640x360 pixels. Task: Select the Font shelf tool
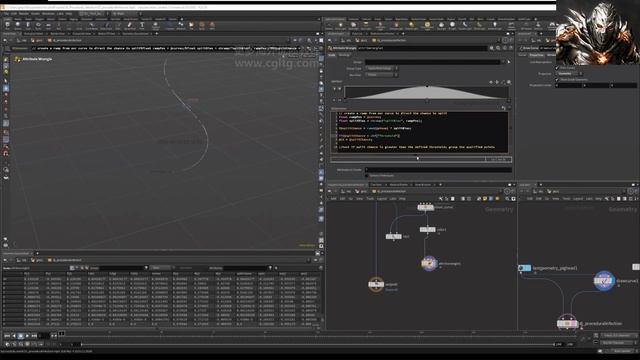(x=142, y=26)
